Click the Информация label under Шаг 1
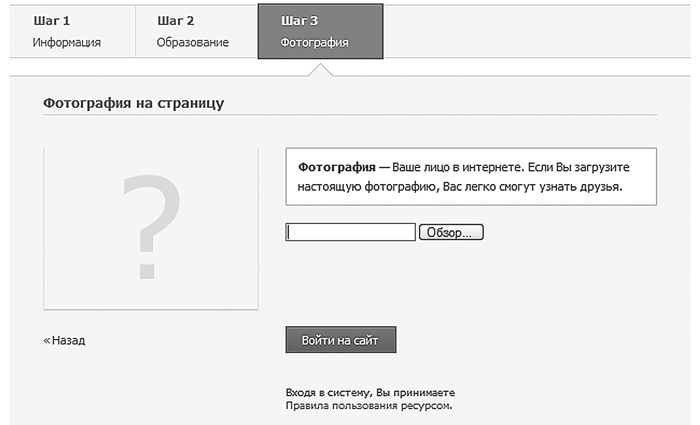This screenshot has width=700, height=425. click(x=66, y=43)
